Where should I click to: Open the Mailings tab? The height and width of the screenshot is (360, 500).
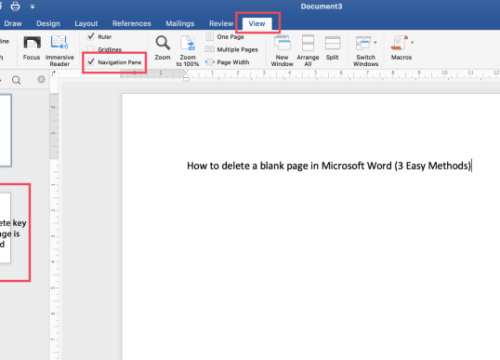click(x=180, y=23)
